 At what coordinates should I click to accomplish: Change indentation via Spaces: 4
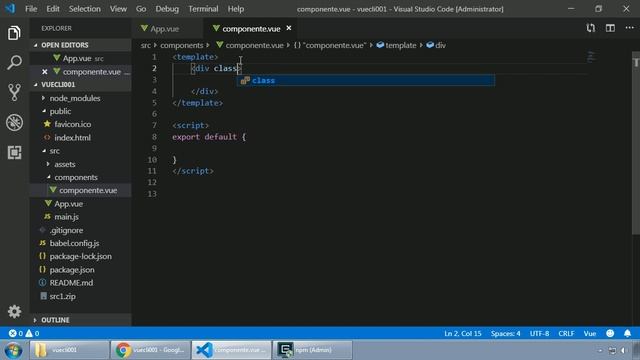pos(505,333)
